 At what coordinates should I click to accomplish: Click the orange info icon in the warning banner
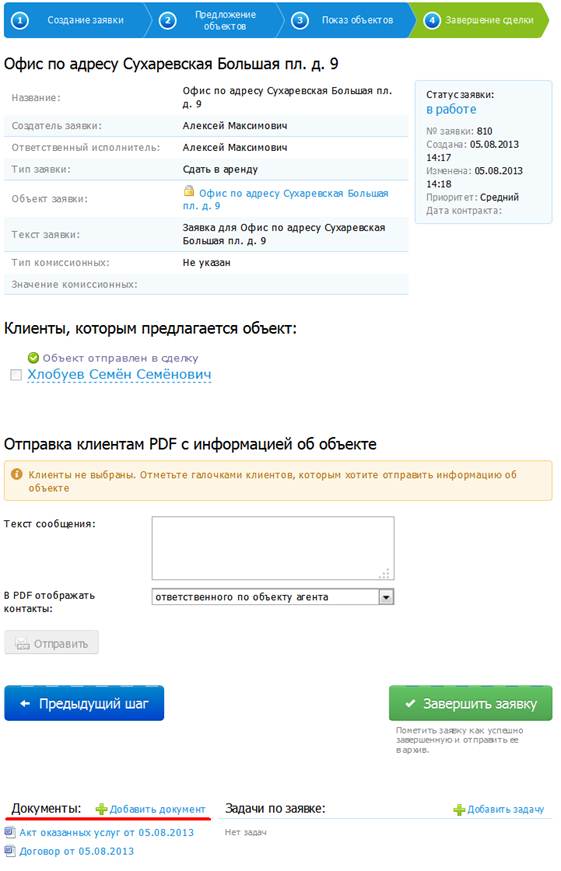pos(17,474)
